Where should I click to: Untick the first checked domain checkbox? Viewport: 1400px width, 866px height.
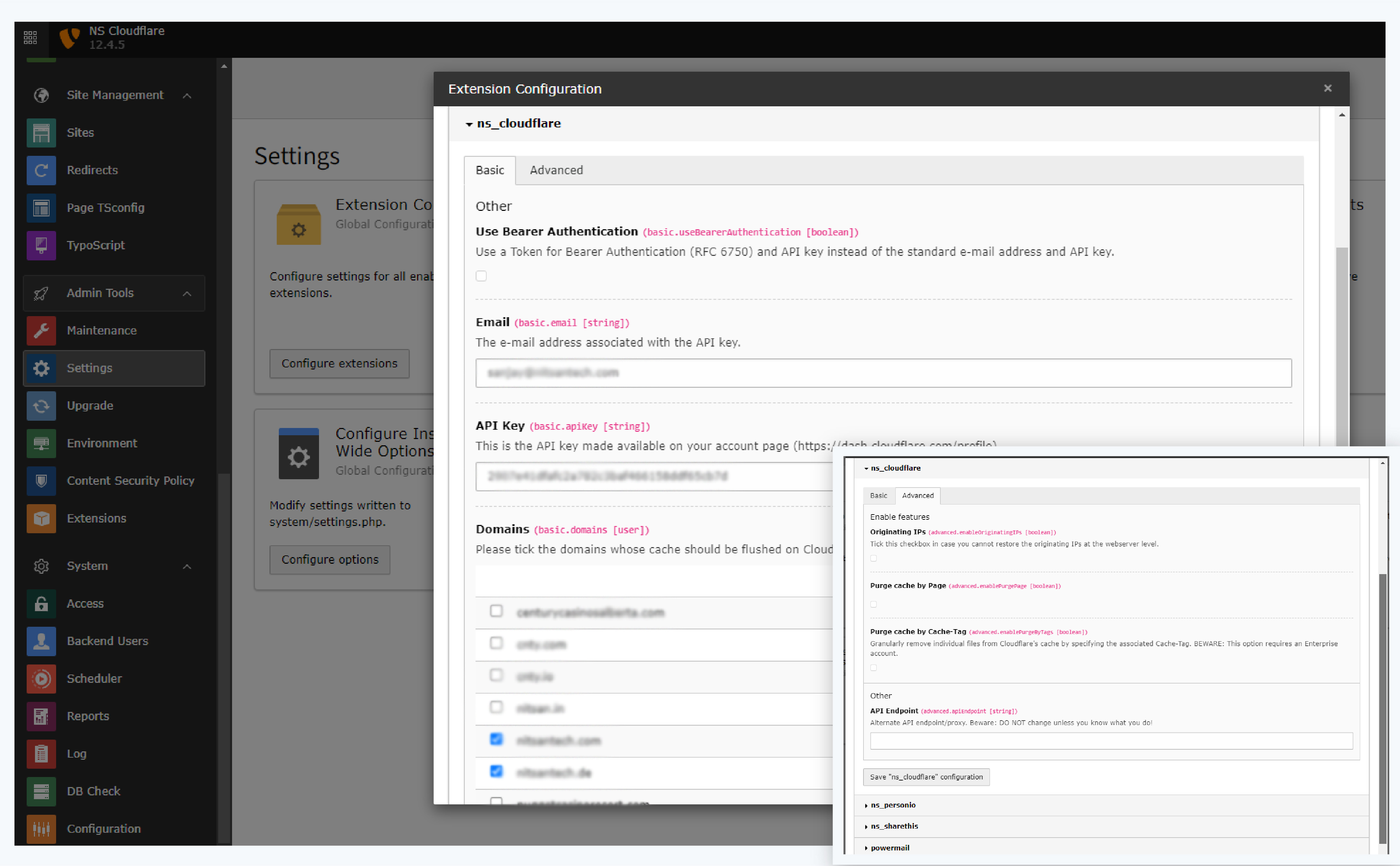496,739
